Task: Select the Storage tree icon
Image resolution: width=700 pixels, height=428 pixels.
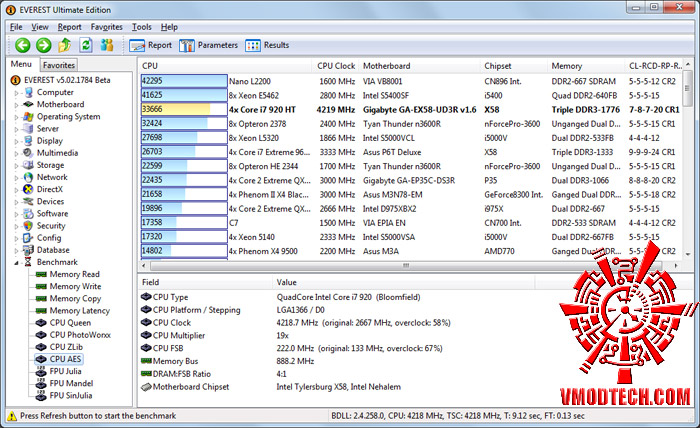Action: pos(29,165)
